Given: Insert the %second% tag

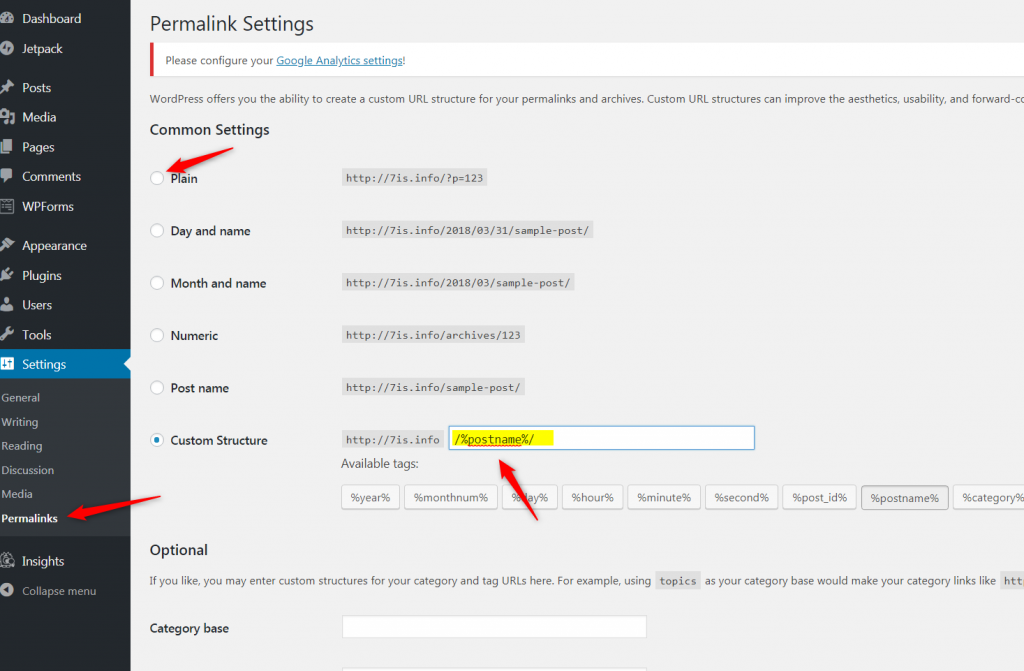Looking at the screenshot, I should click(741, 497).
